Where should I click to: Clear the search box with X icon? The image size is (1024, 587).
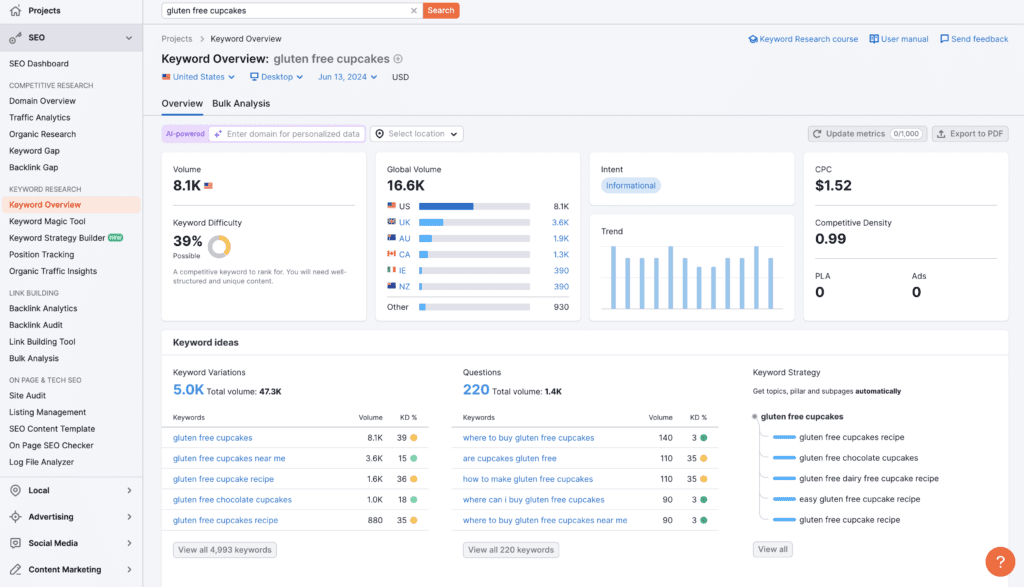point(414,11)
